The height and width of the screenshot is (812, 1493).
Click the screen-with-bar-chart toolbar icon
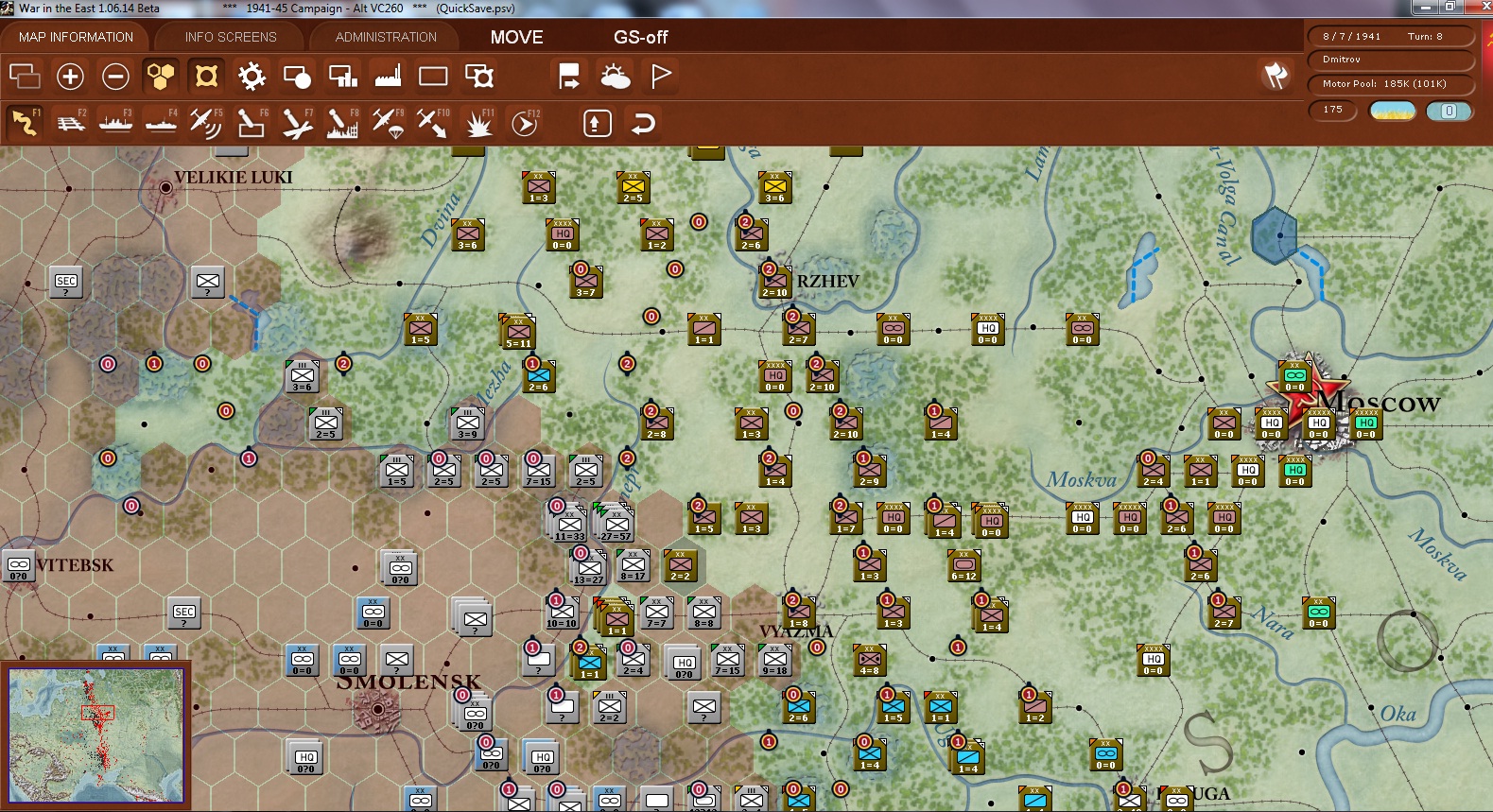(342, 76)
